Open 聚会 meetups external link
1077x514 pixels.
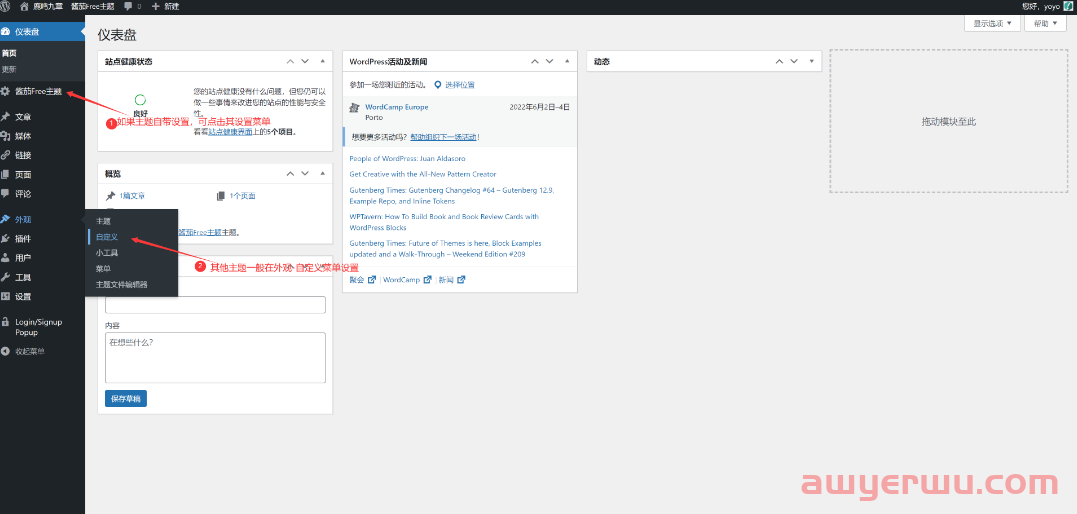[x=363, y=280]
